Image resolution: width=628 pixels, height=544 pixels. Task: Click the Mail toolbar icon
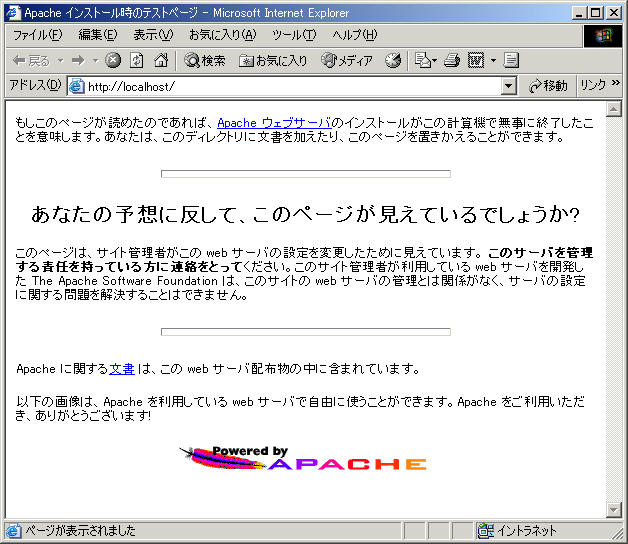[423, 60]
